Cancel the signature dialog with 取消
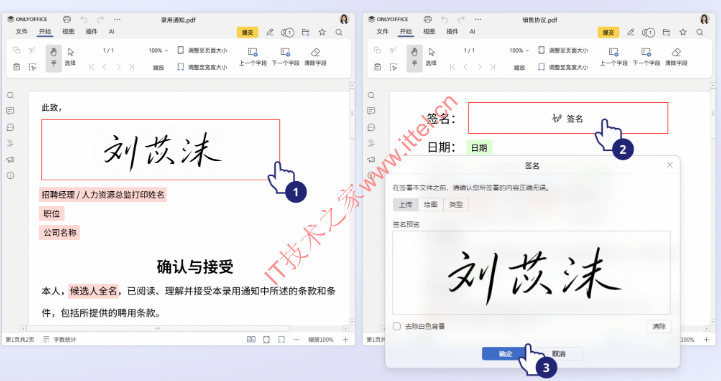721x381 pixels. (x=559, y=353)
